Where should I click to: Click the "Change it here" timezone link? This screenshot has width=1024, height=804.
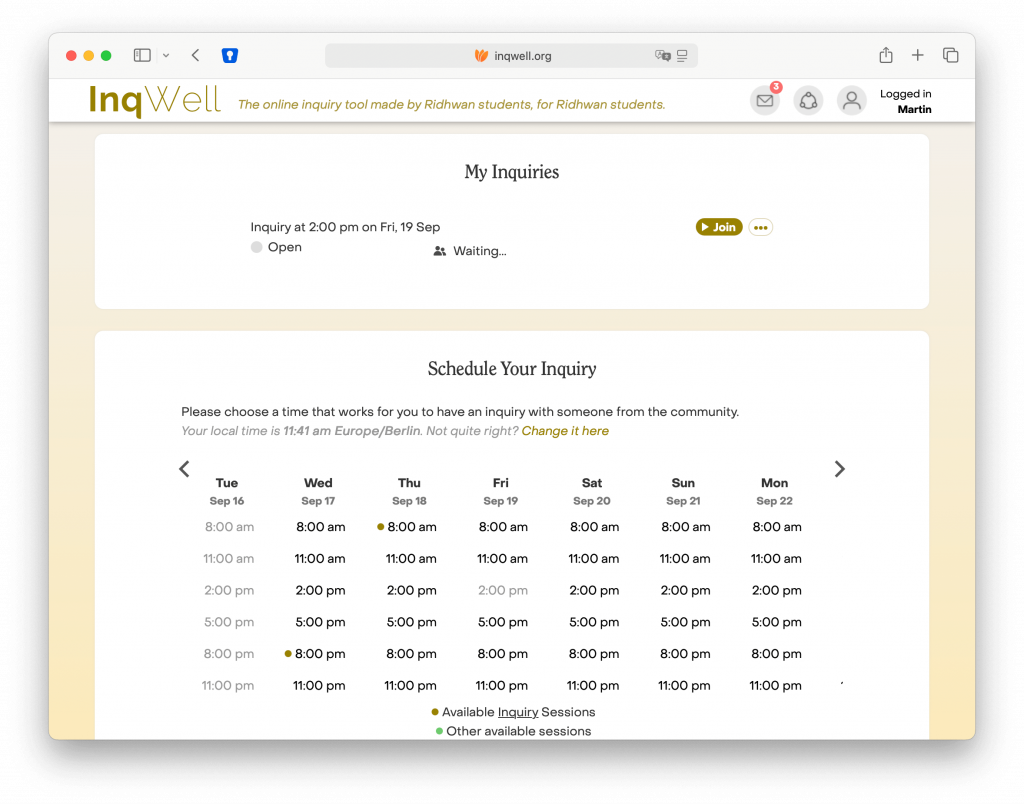tap(565, 431)
